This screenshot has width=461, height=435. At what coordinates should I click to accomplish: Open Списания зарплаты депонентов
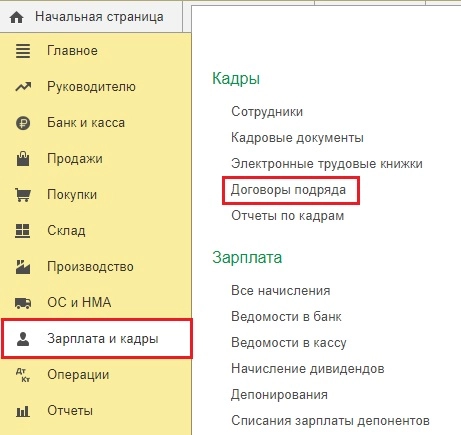coord(330,421)
